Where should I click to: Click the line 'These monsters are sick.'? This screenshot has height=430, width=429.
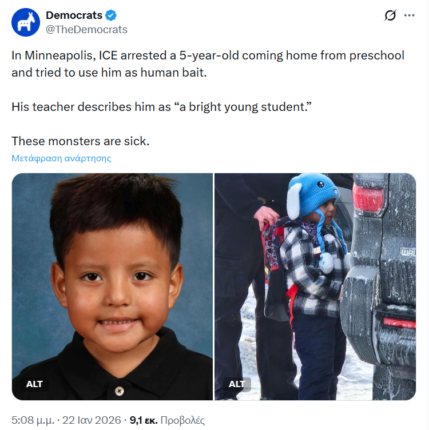(80, 141)
